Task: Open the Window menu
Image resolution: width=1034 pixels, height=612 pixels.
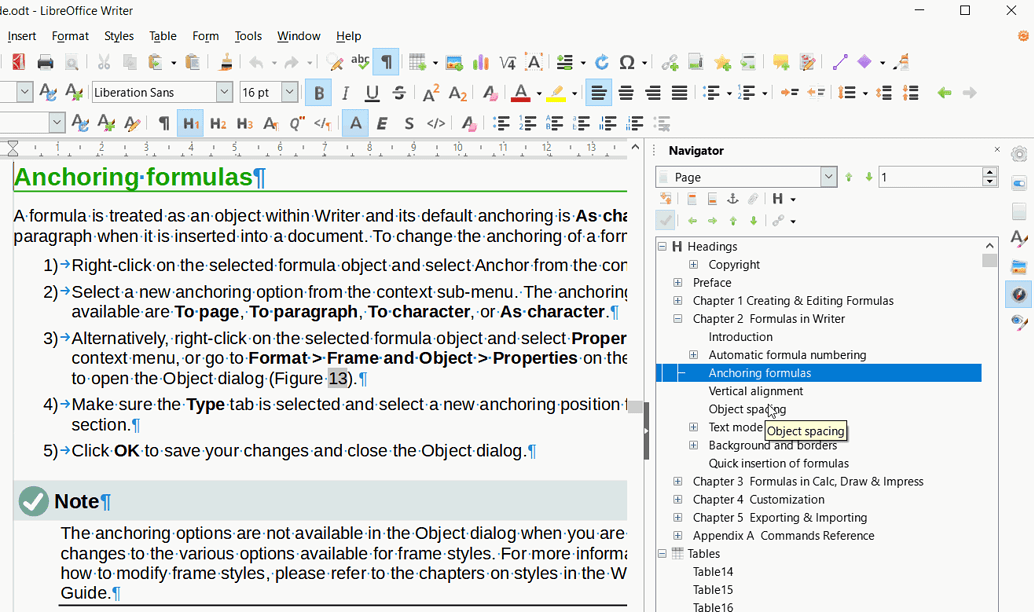Action: point(299,35)
